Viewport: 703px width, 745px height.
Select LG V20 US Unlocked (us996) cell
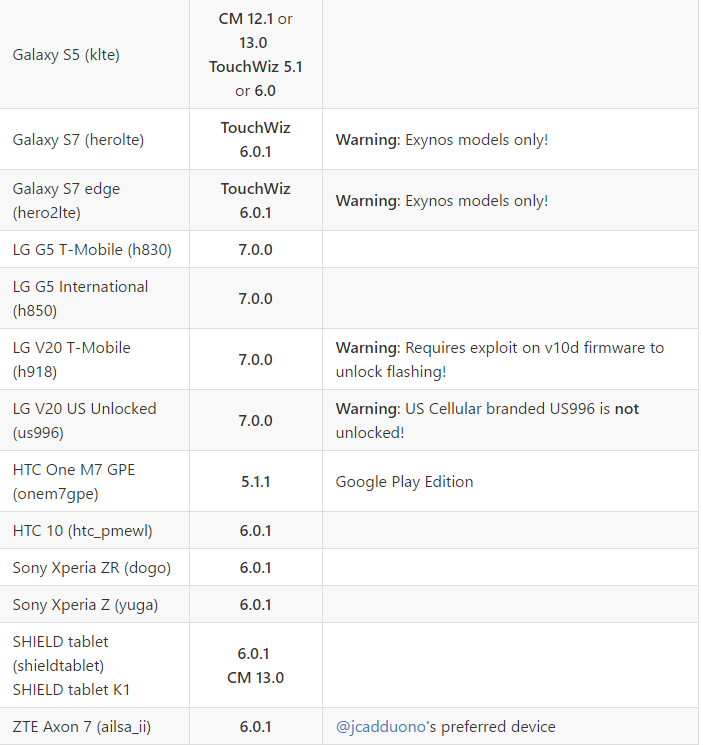pos(84,421)
